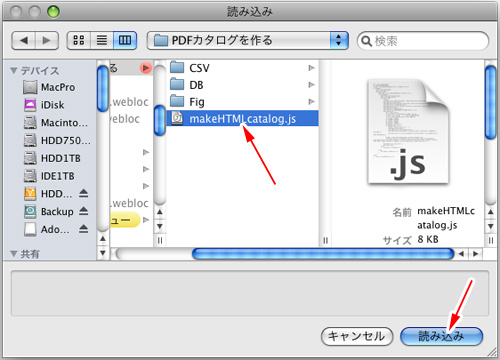500x360 pixels.
Task: Open the Fig folder
Action: tap(242, 102)
